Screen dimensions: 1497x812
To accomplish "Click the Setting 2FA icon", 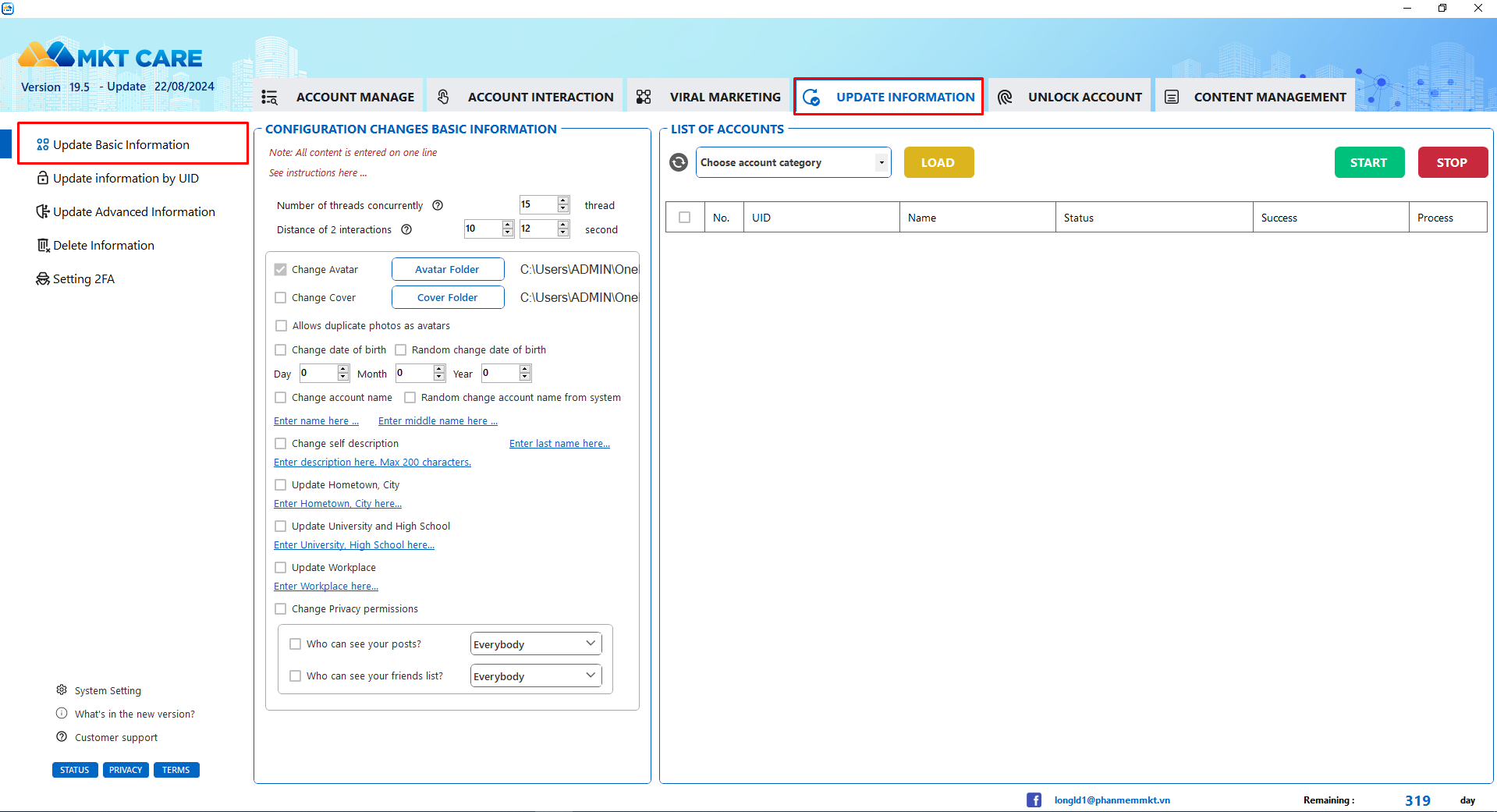I will (43, 278).
